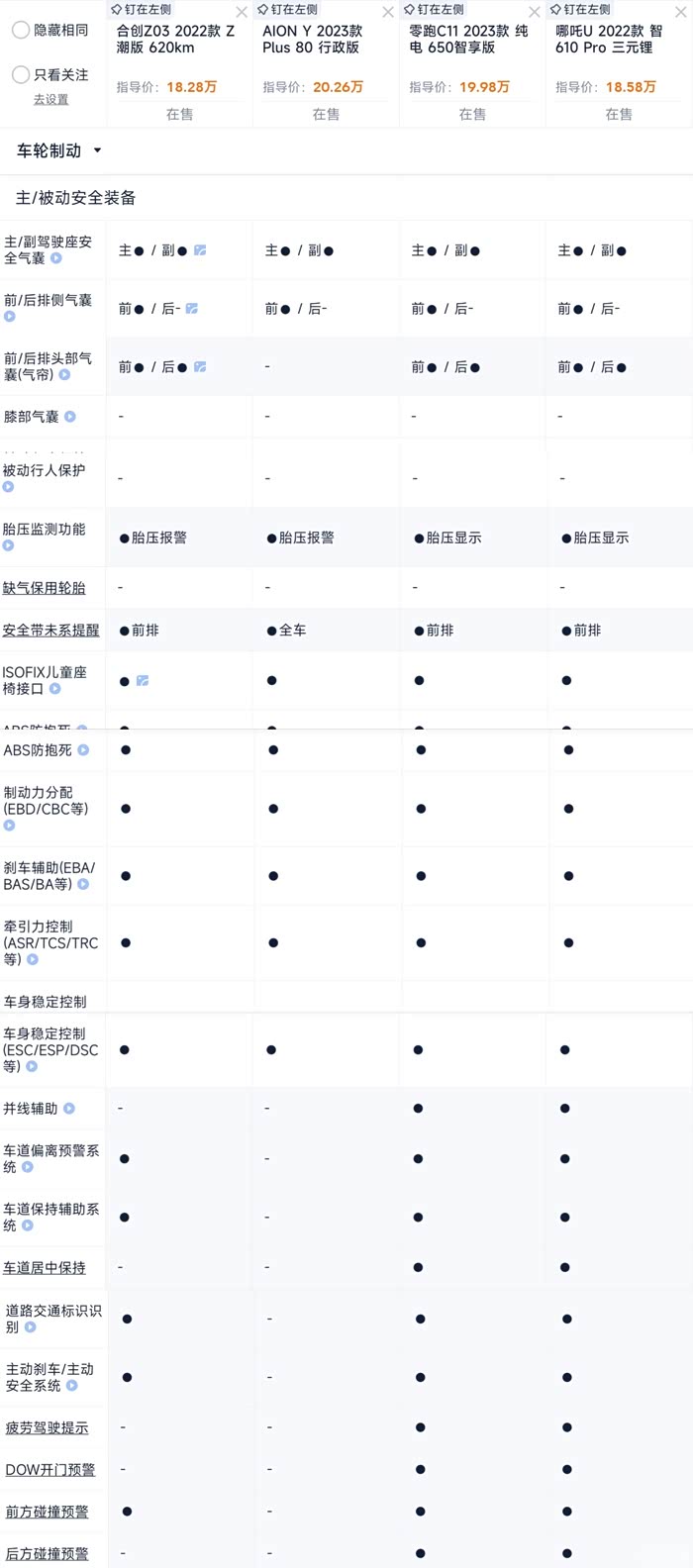This screenshot has height=1568, width=693.
Task: Pin the AION Y Plus column to the left
Action: click(x=286, y=9)
